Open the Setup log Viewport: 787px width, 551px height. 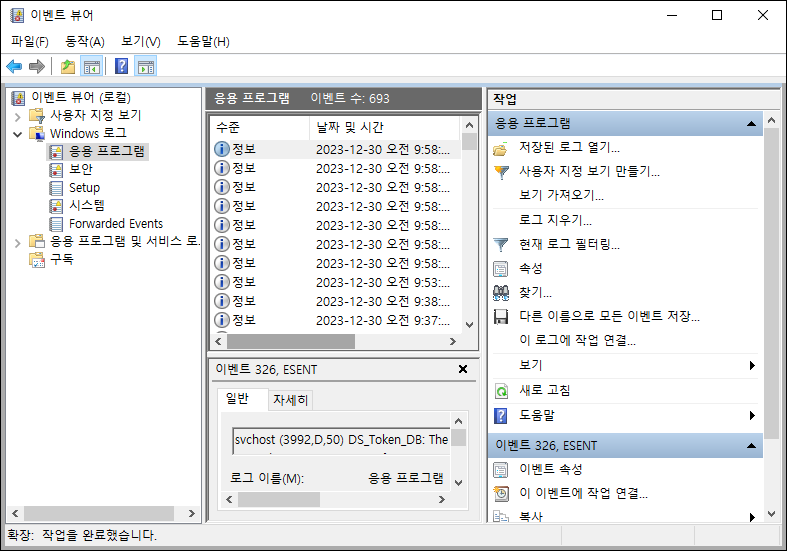84,188
